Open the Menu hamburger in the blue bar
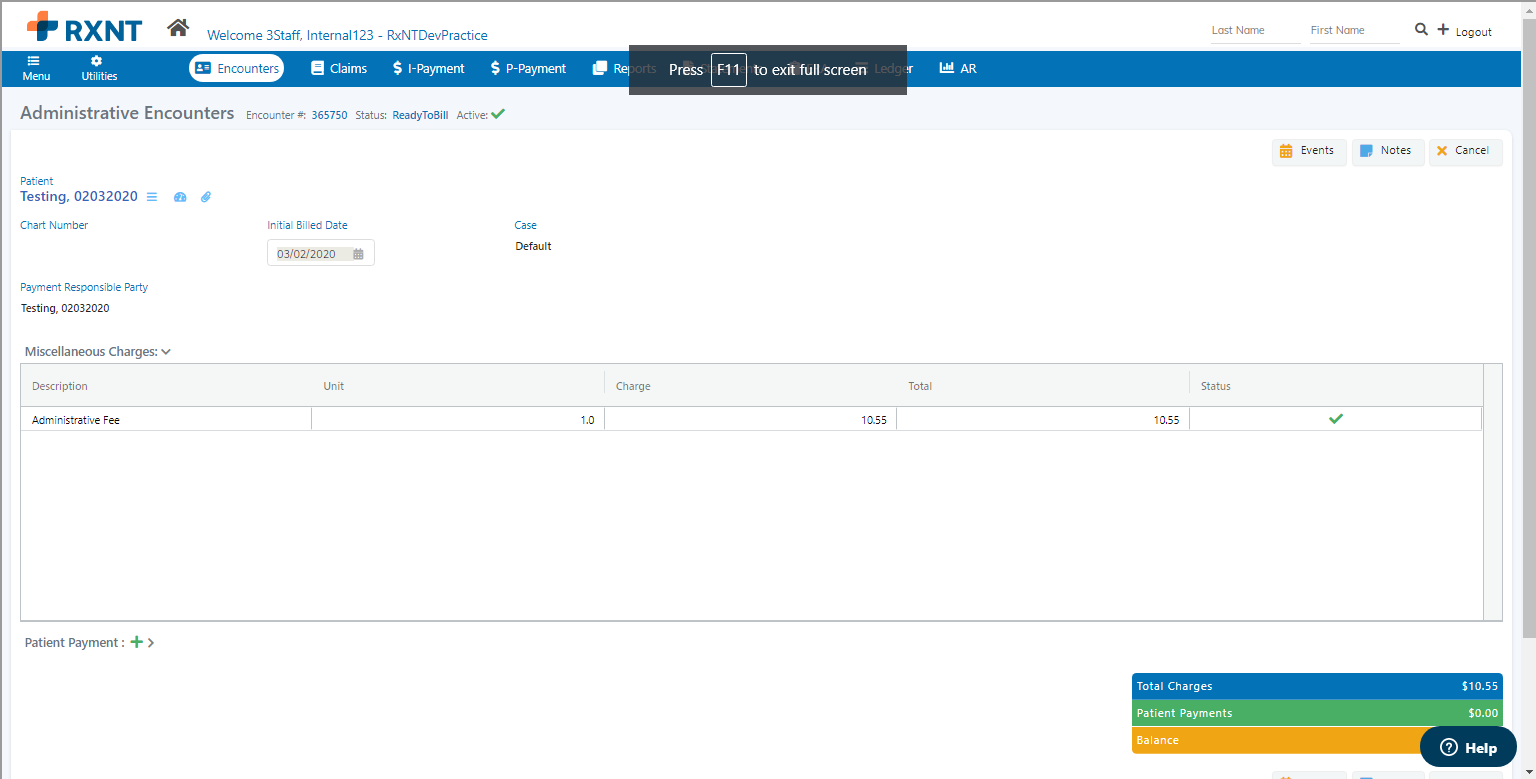The width and height of the screenshot is (1536, 779). coord(36,68)
